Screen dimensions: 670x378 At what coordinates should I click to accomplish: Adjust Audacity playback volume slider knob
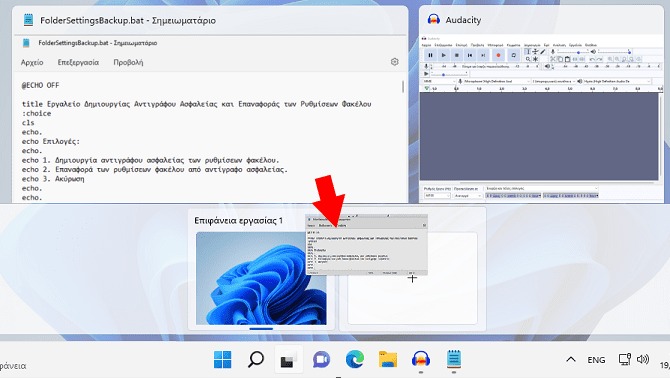pyautogui.click(x=629, y=53)
